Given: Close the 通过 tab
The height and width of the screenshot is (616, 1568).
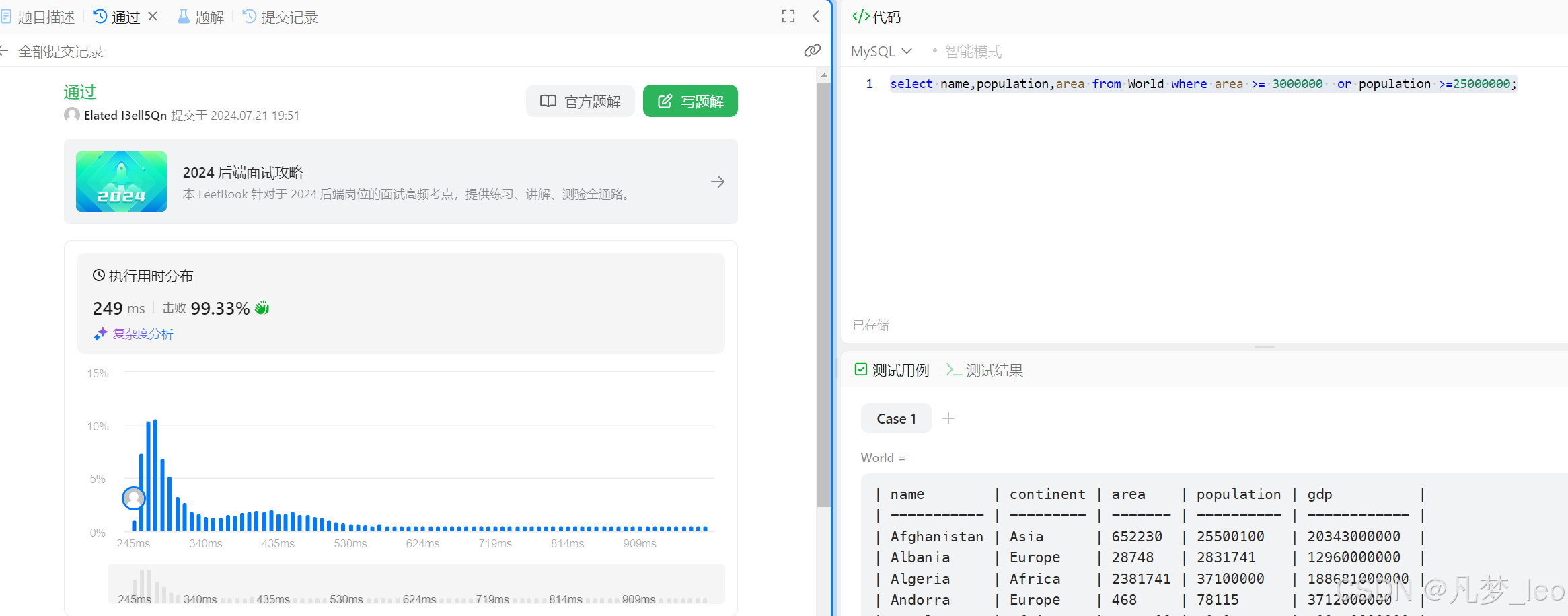Looking at the screenshot, I should tap(153, 16).
